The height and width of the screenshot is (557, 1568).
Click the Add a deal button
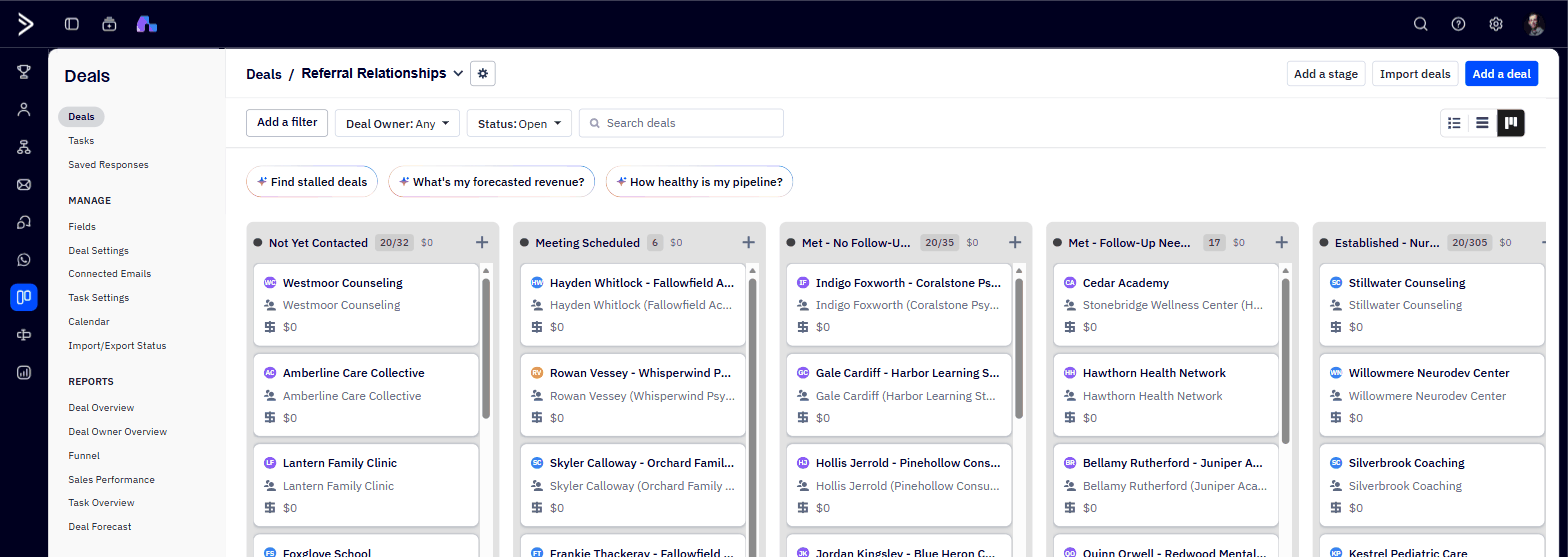(1502, 74)
